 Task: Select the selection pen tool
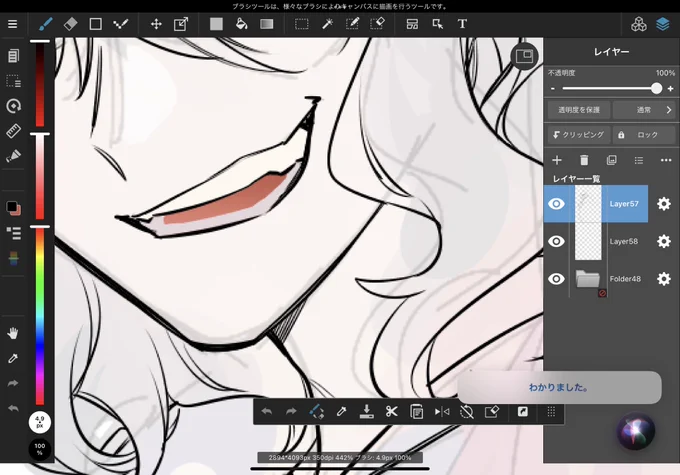(352, 24)
